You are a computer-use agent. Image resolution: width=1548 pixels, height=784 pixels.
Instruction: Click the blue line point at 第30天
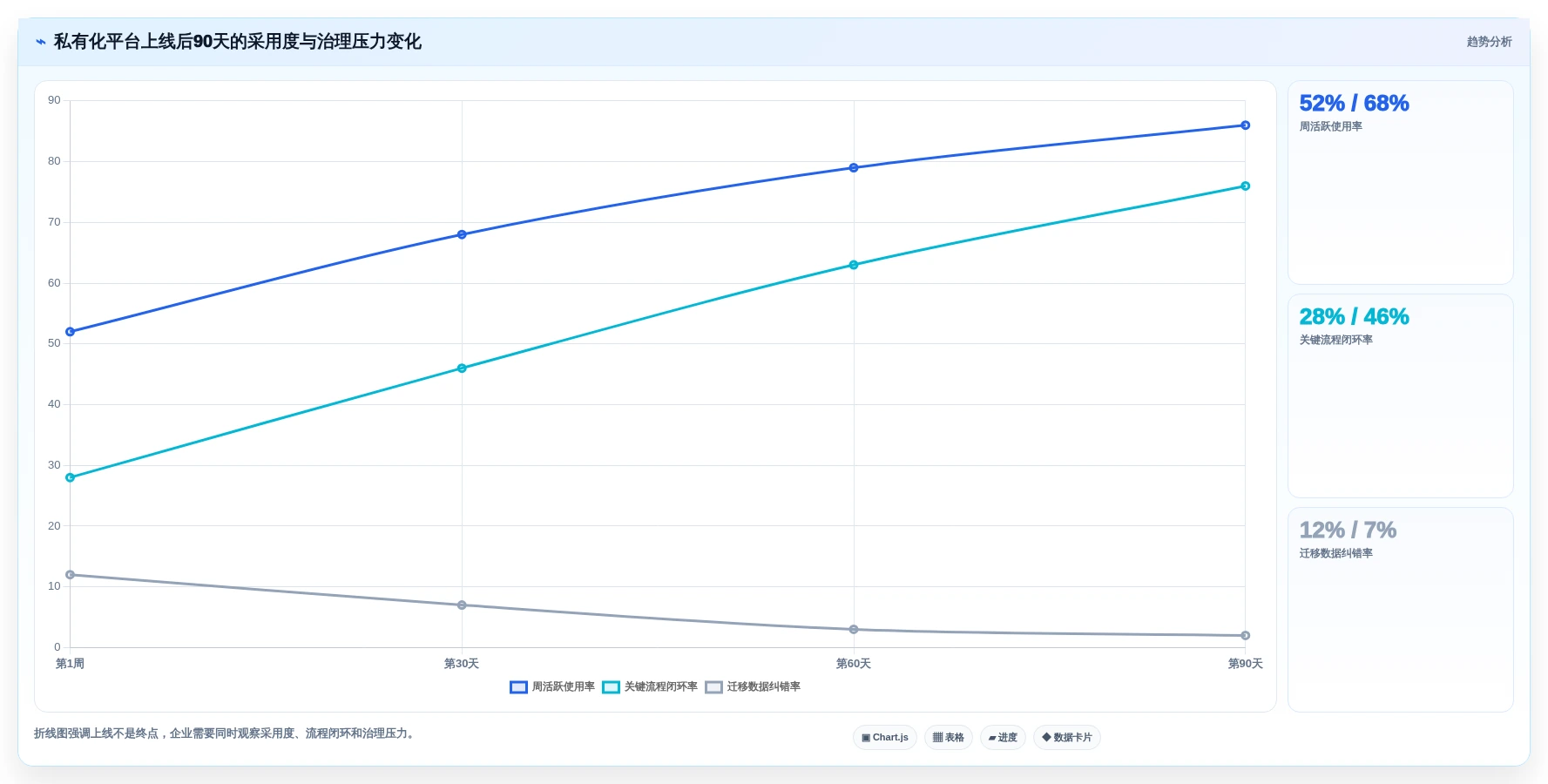click(x=462, y=234)
